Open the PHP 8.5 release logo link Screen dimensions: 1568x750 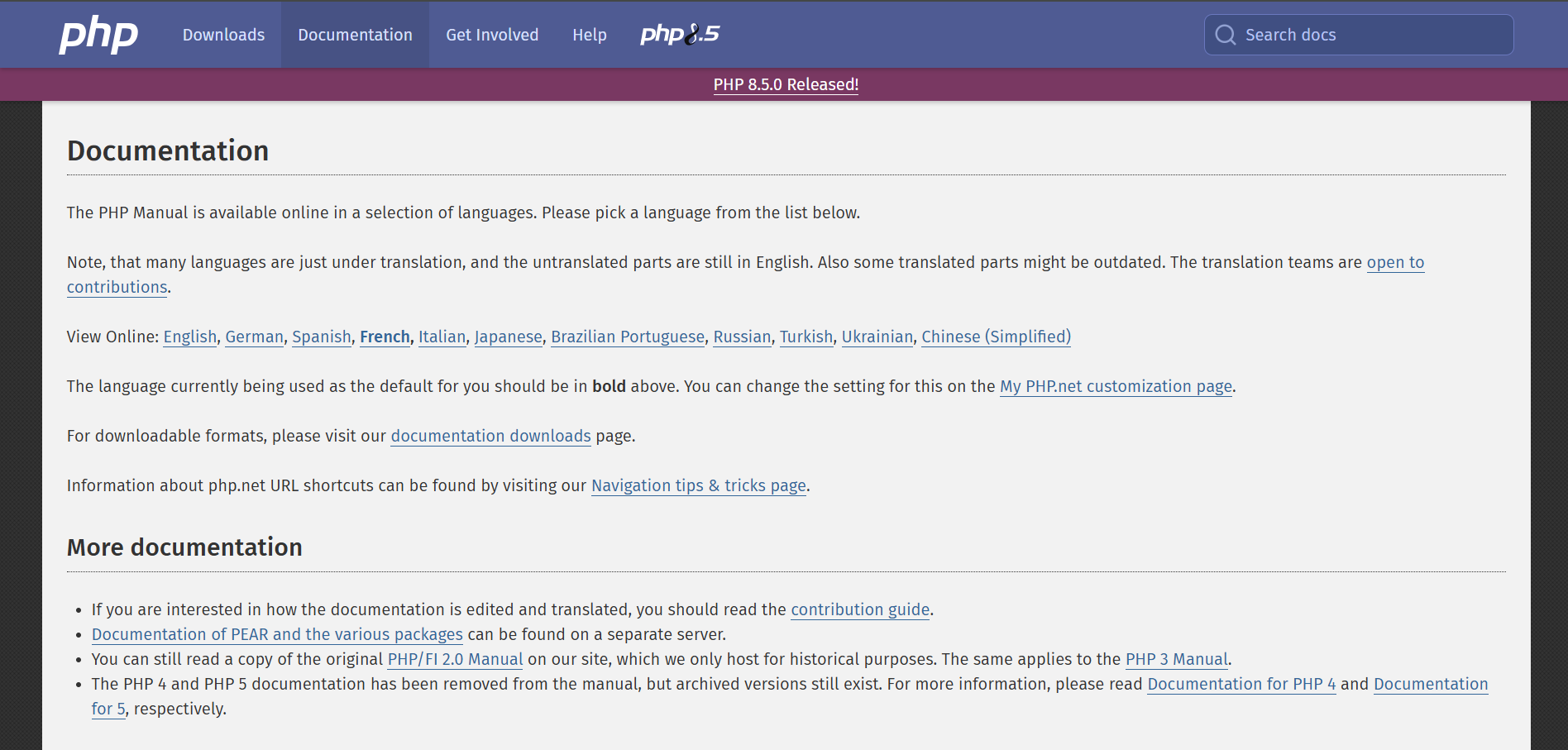coord(680,34)
